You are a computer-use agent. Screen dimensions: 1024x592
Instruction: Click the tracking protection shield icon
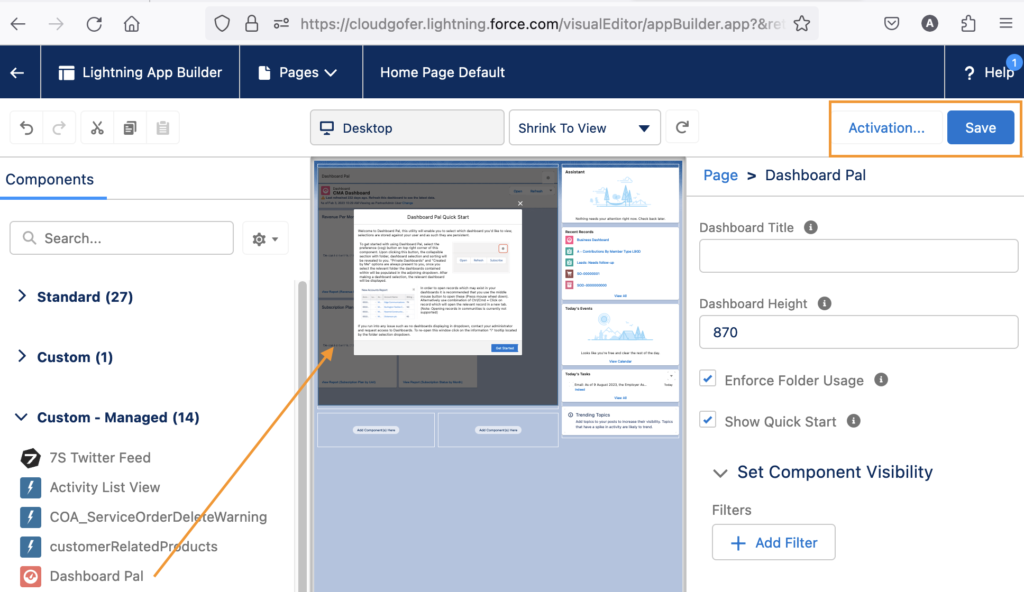click(x=222, y=24)
